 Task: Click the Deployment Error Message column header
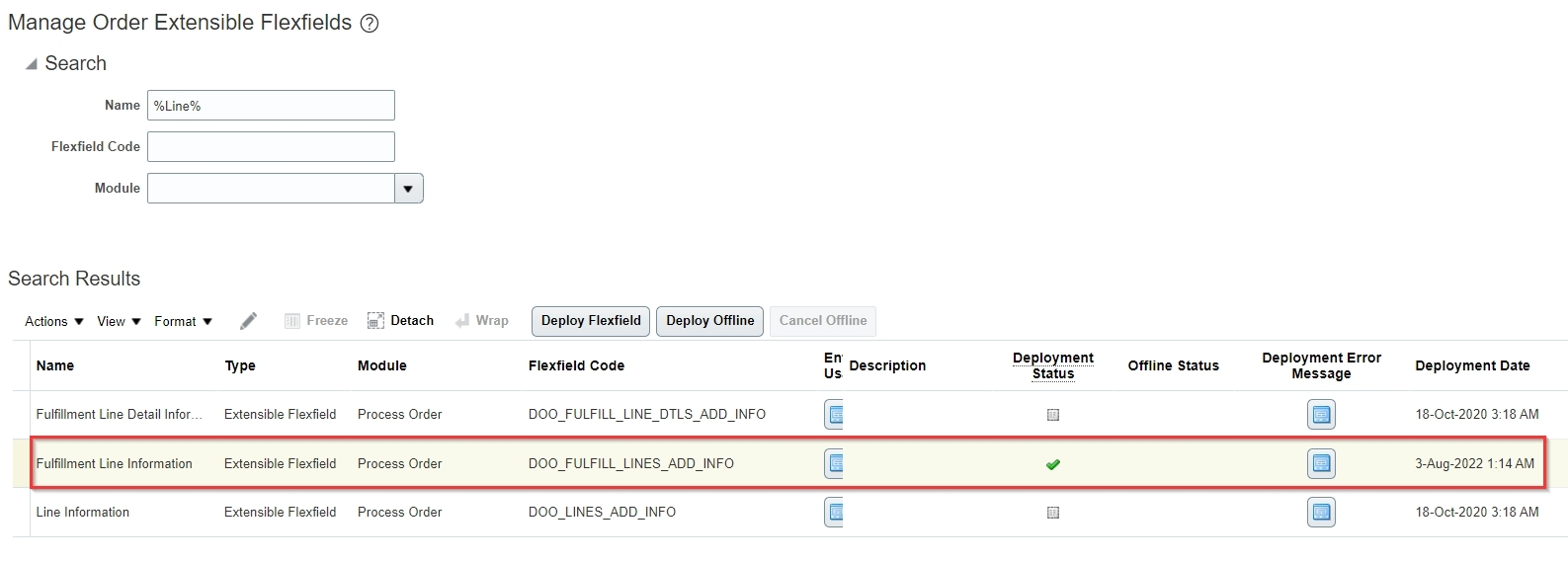tap(1321, 365)
